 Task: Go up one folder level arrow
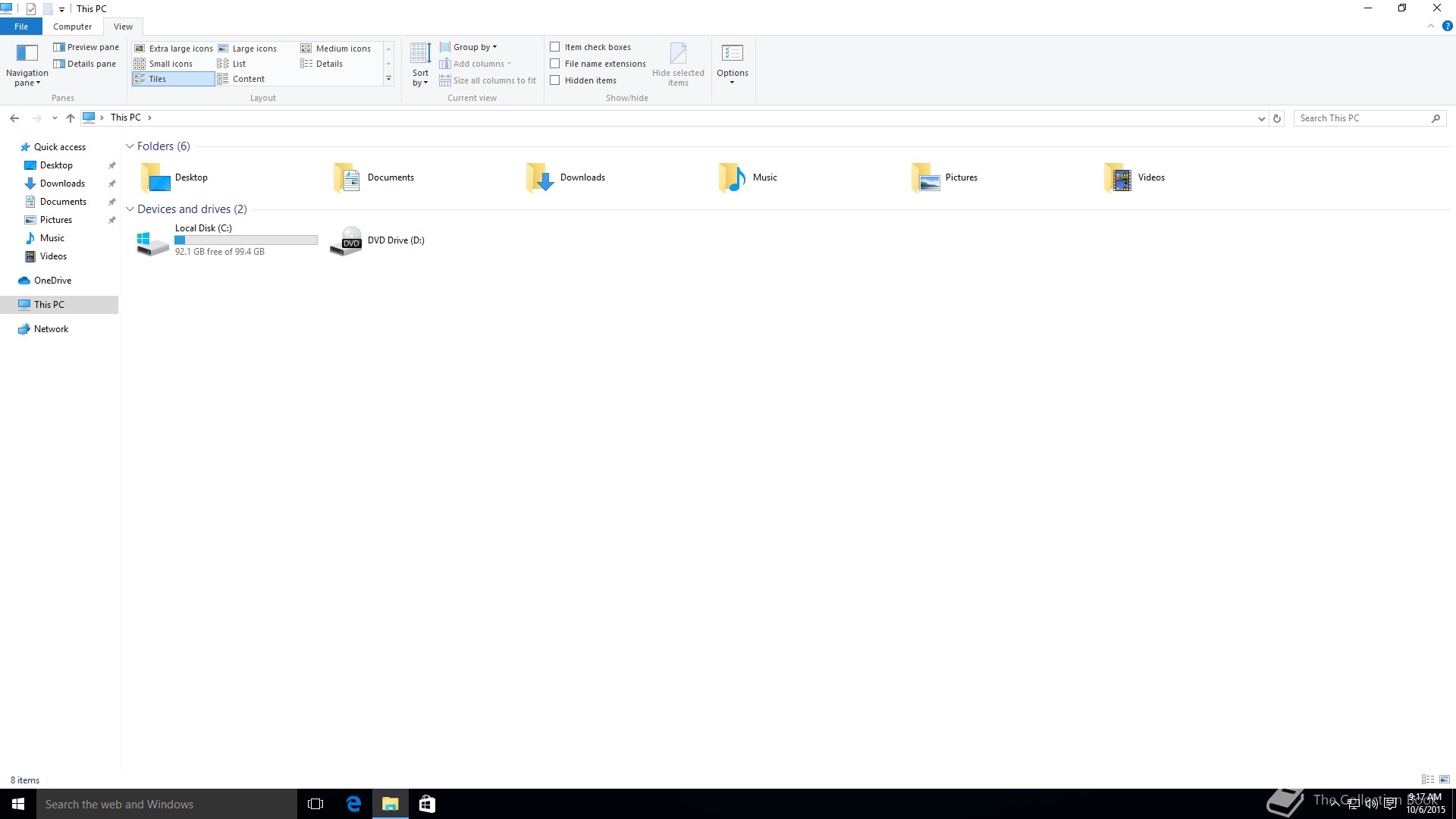(x=71, y=118)
